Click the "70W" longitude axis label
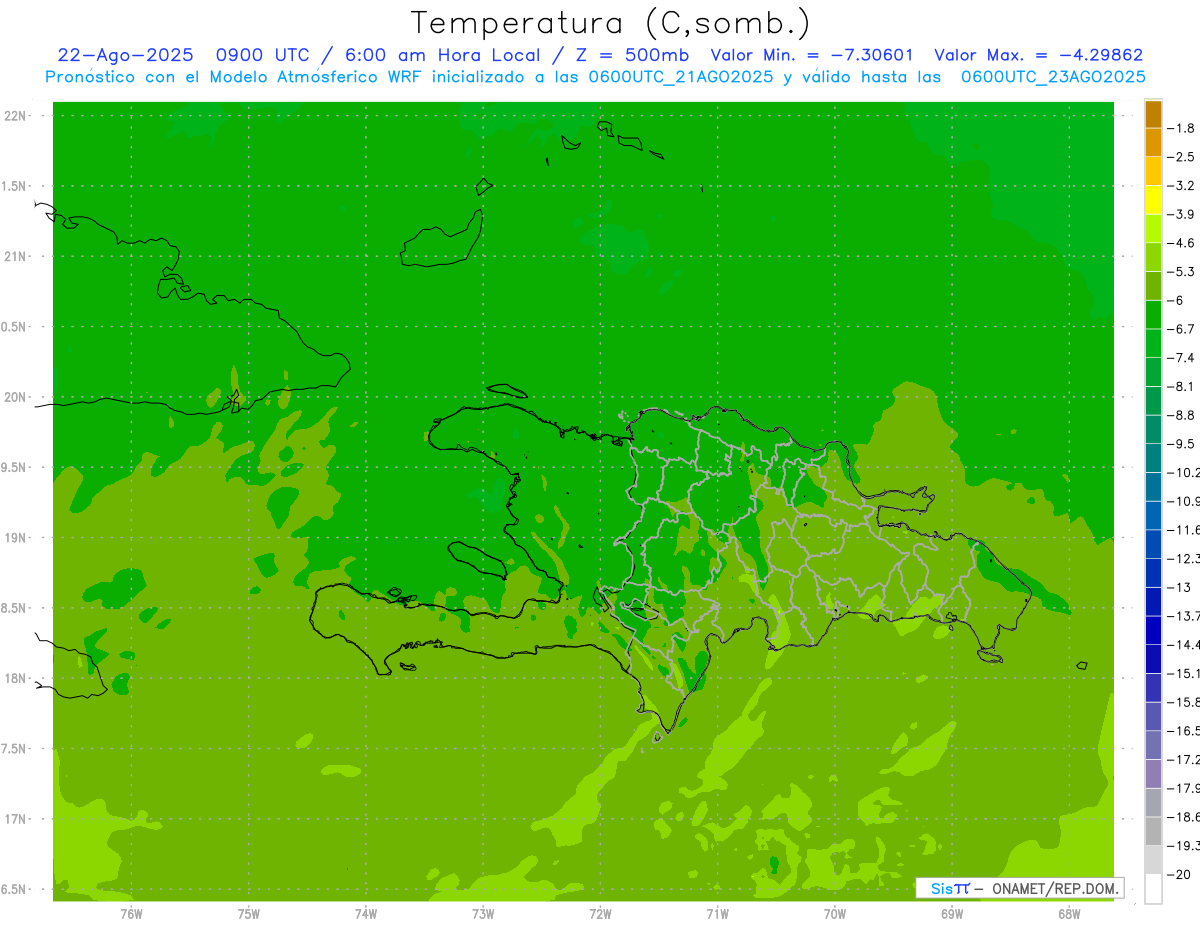The image size is (1200, 927). click(x=835, y=914)
